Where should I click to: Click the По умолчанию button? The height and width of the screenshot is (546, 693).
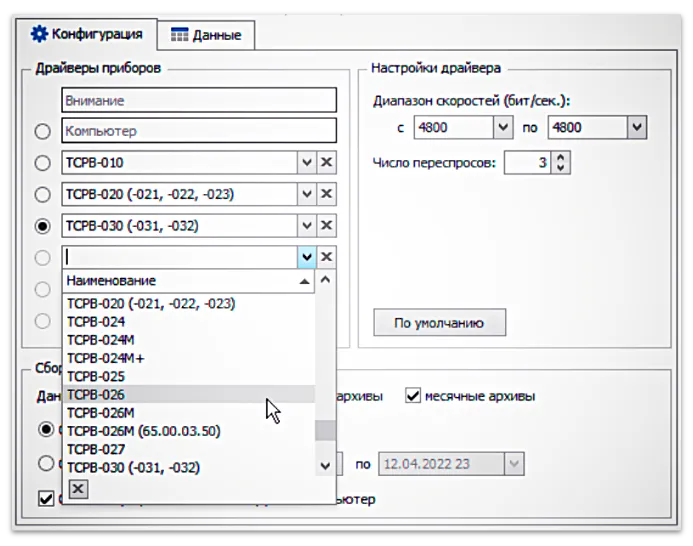(x=439, y=323)
